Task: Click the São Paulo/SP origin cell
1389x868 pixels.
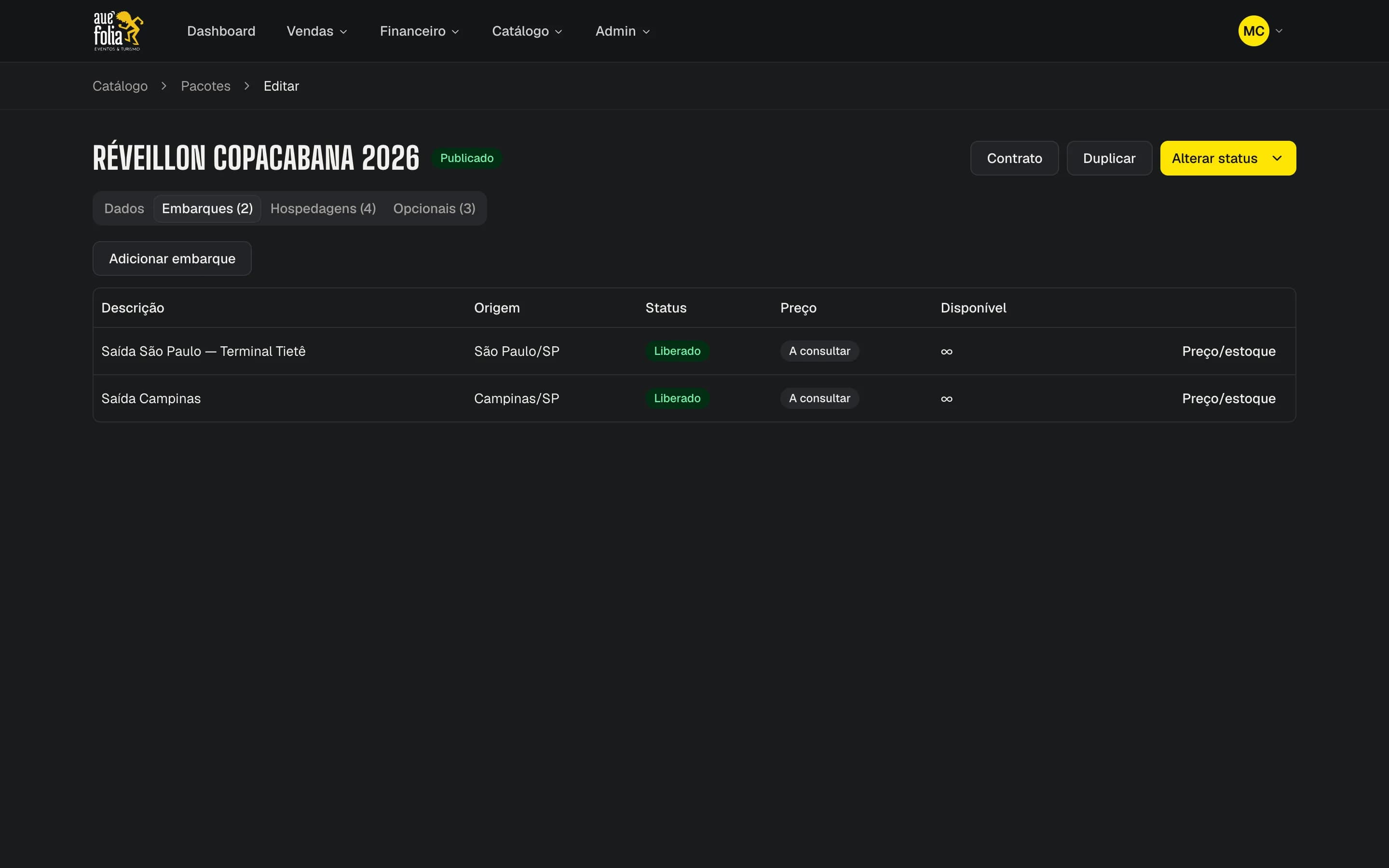Action: [x=517, y=352]
